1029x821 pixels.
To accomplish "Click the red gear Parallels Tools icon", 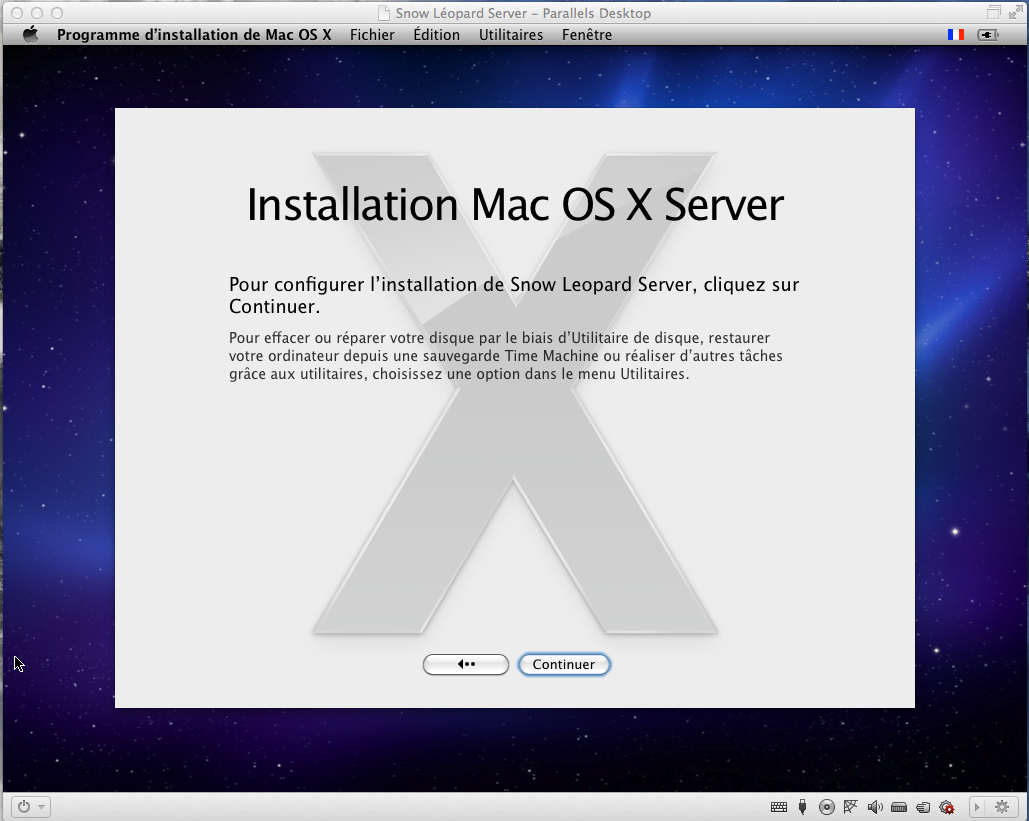I will point(947,807).
